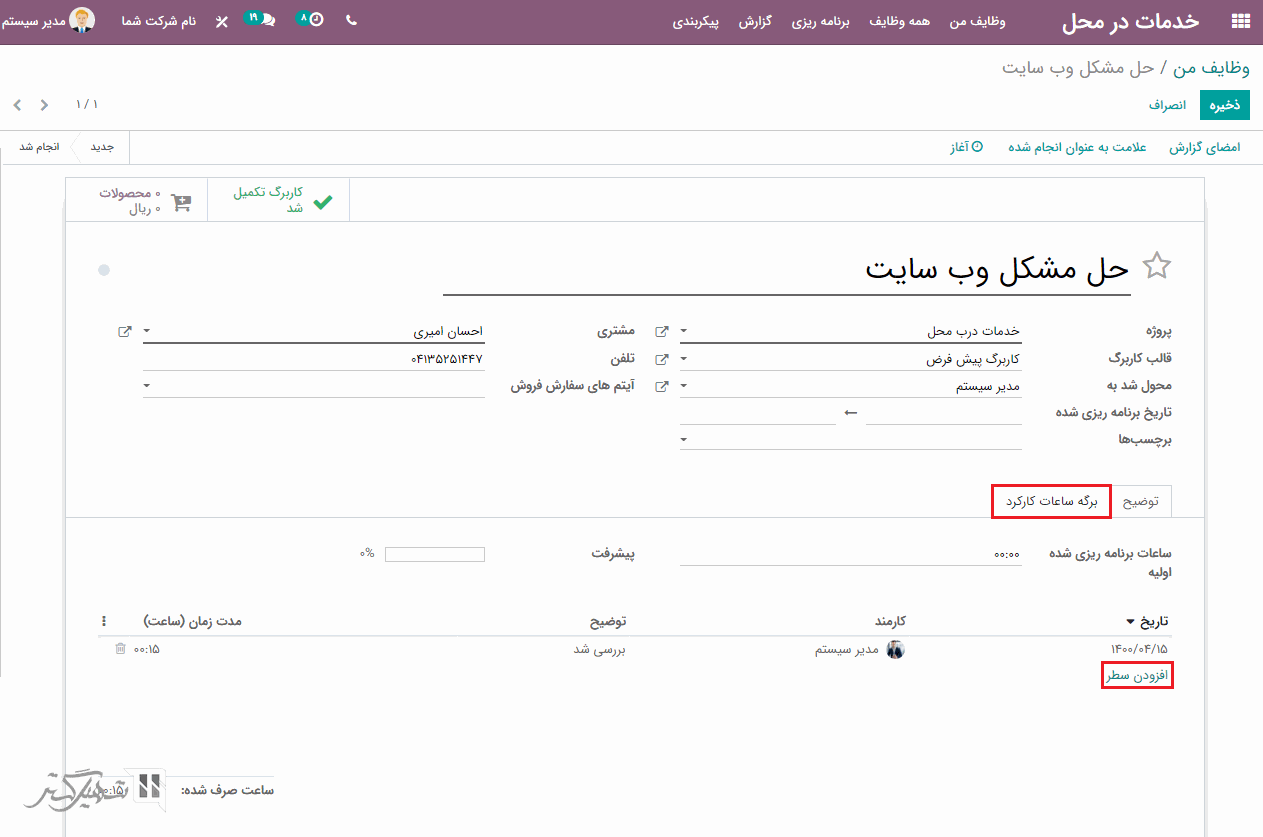Viewport: 1263px width, 837px height.
Task: Toggle the kanban state grey circle
Action: [x=104, y=270]
